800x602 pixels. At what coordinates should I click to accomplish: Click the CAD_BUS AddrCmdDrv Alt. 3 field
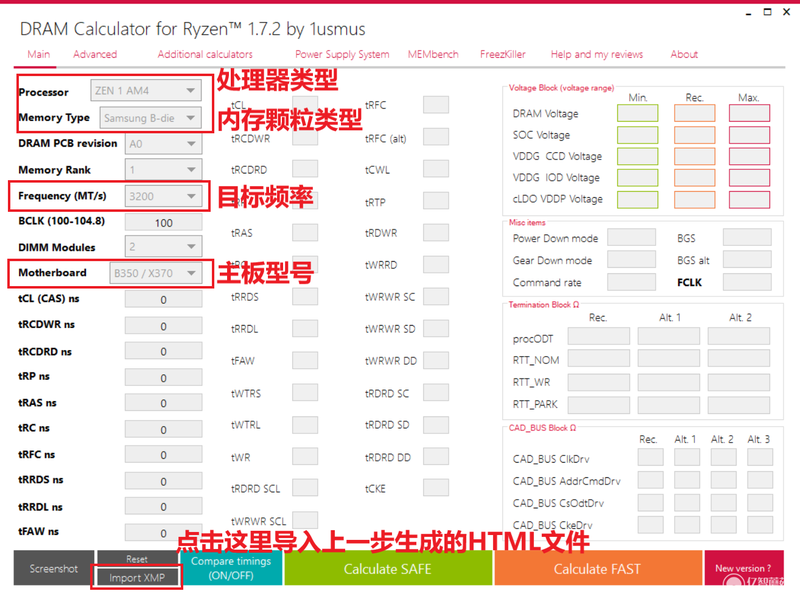tap(760, 480)
